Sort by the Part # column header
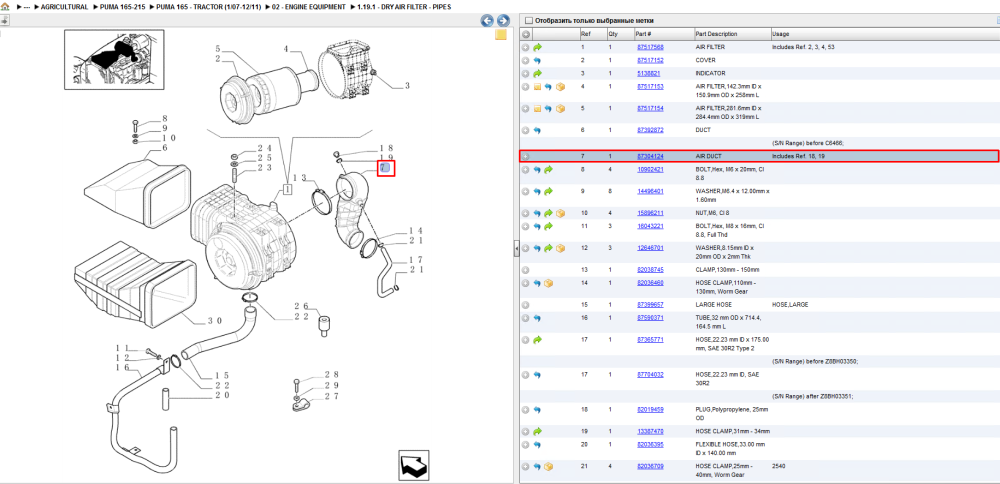 click(643, 34)
